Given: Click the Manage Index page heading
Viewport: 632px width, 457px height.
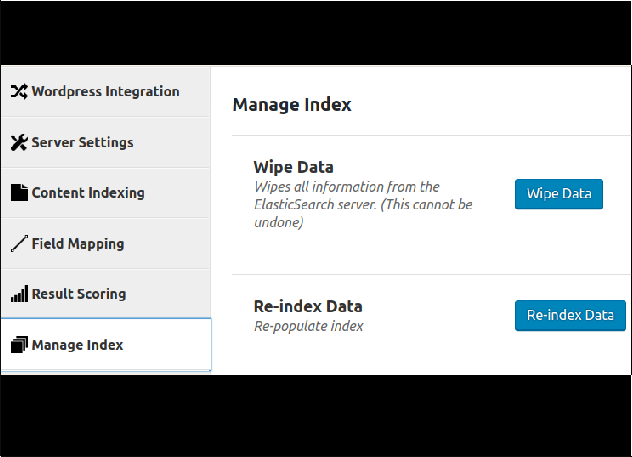Looking at the screenshot, I should tap(292, 105).
